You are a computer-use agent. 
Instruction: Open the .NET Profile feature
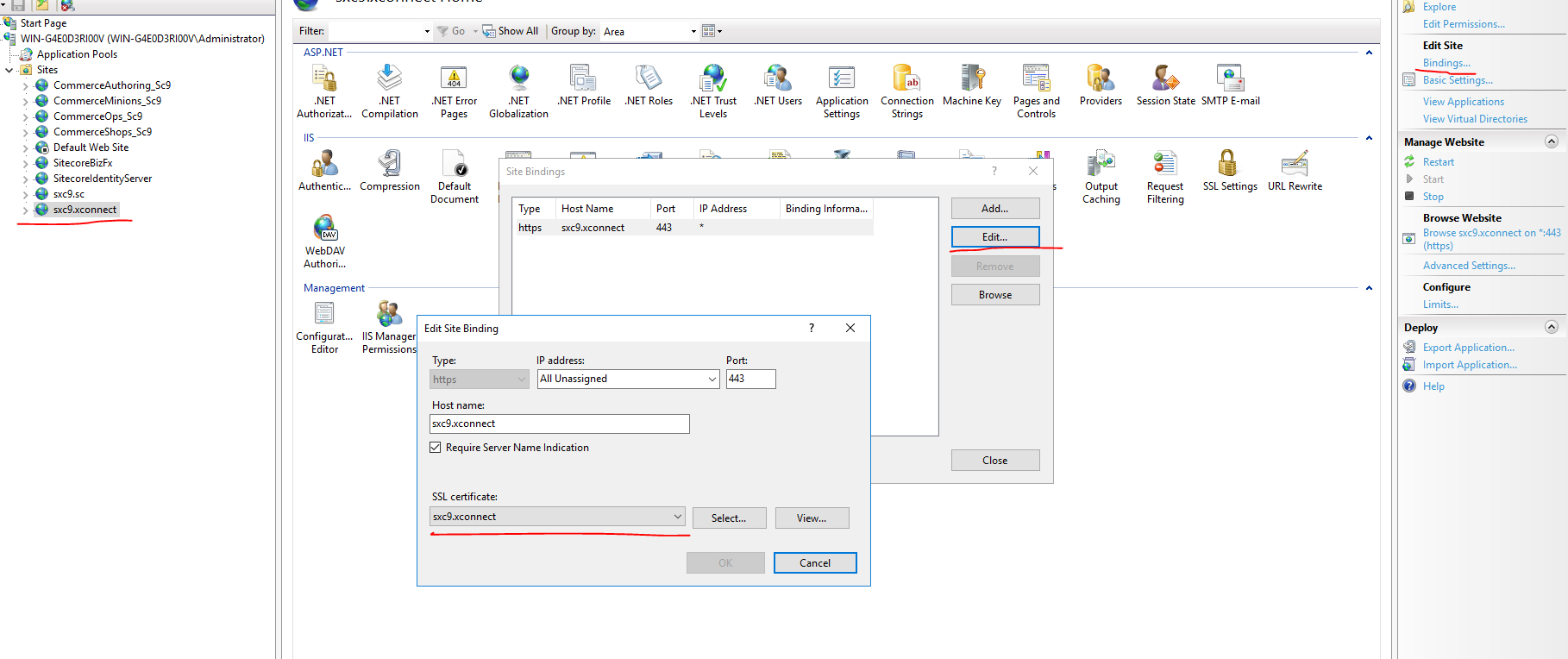[584, 85]
